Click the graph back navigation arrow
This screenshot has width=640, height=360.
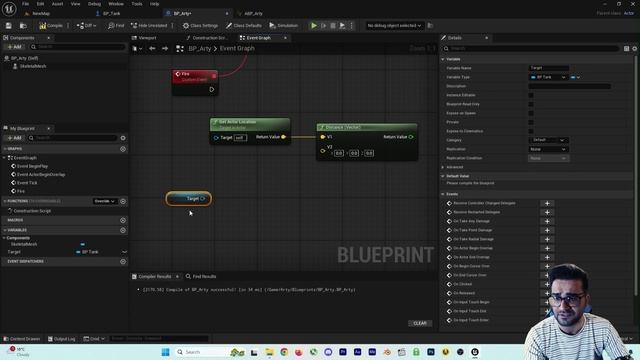[152, 49]
